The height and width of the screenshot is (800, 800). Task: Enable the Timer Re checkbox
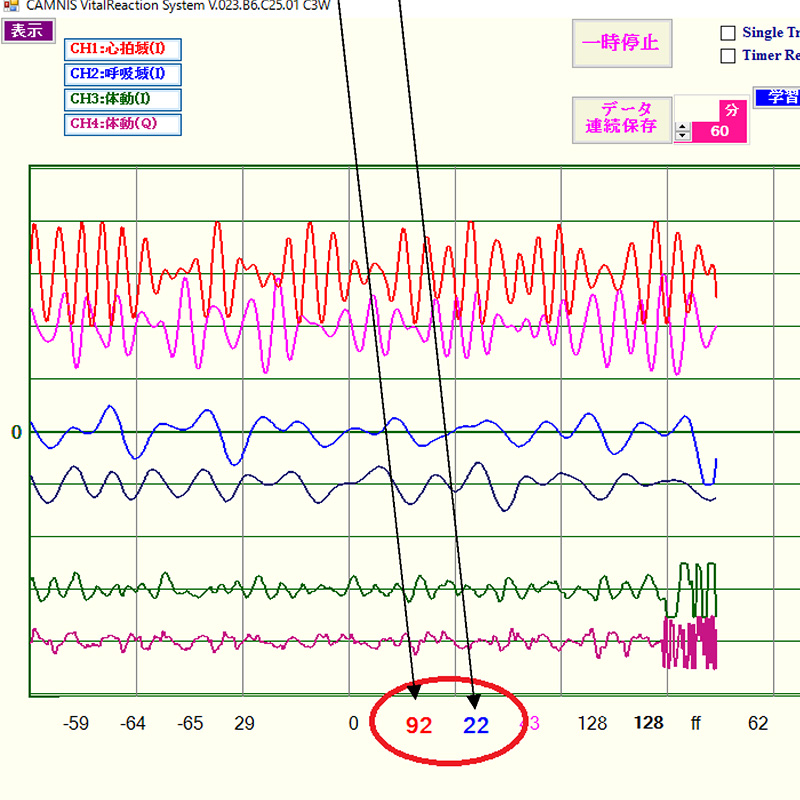point(728,56)
